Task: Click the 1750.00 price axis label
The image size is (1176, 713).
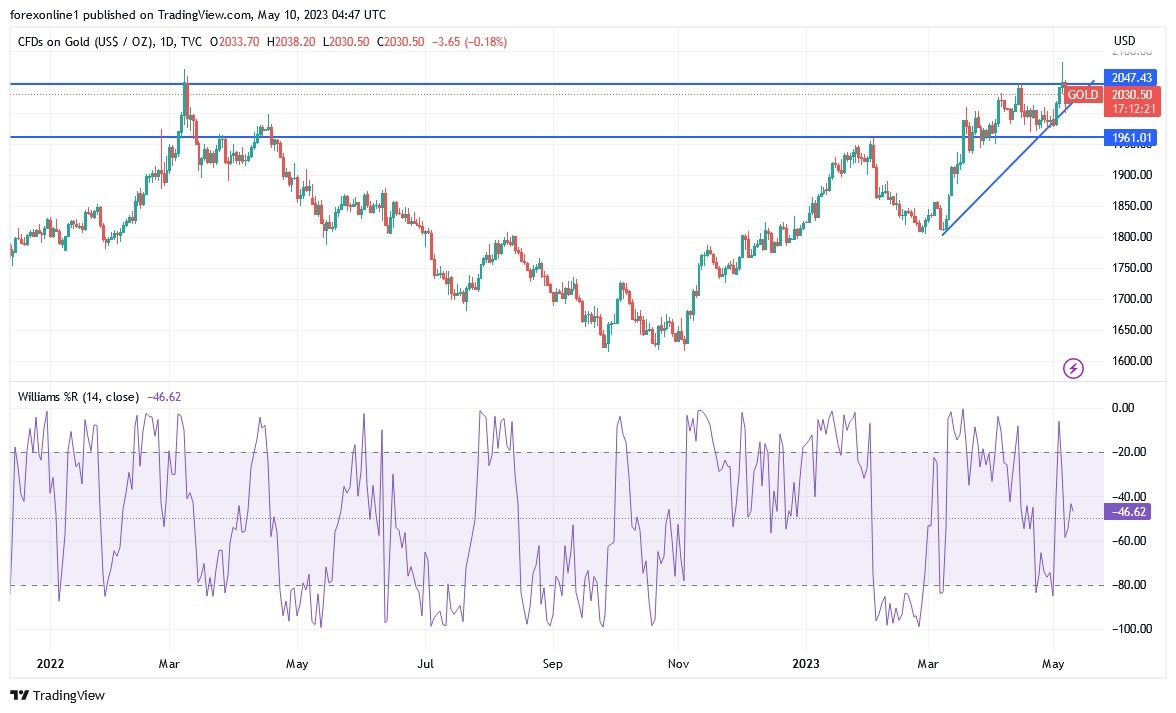Action: click(x=1132, y=268)
